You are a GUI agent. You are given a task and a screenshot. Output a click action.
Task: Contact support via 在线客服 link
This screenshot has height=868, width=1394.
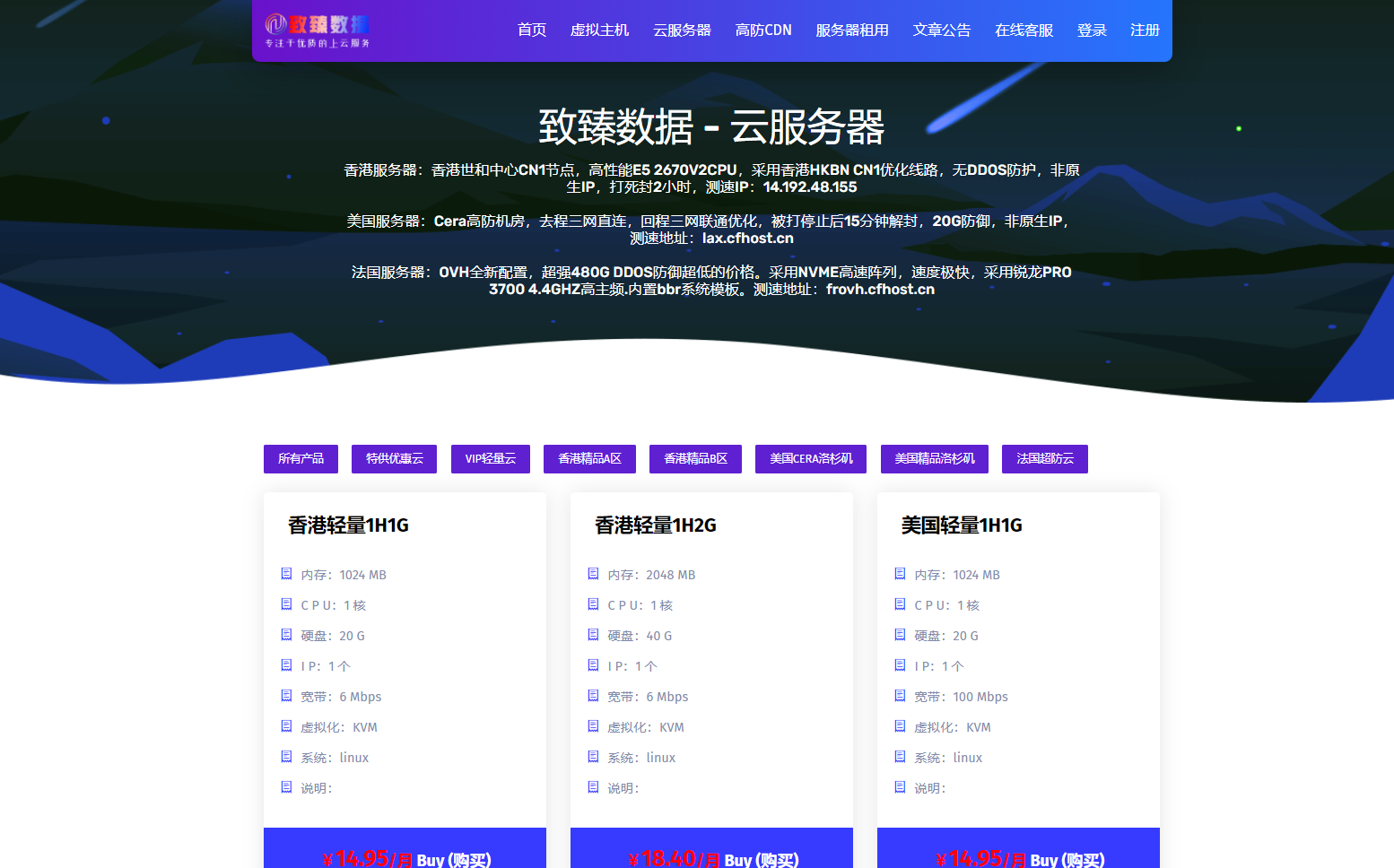click(1024, 30)
